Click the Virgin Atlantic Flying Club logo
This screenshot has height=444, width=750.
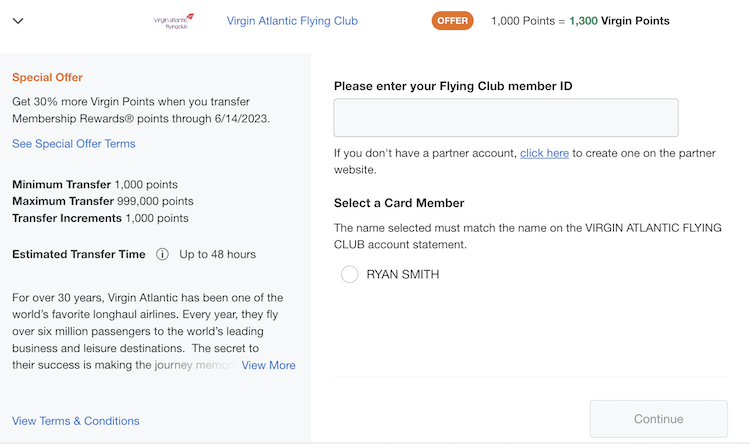(174, 22)
